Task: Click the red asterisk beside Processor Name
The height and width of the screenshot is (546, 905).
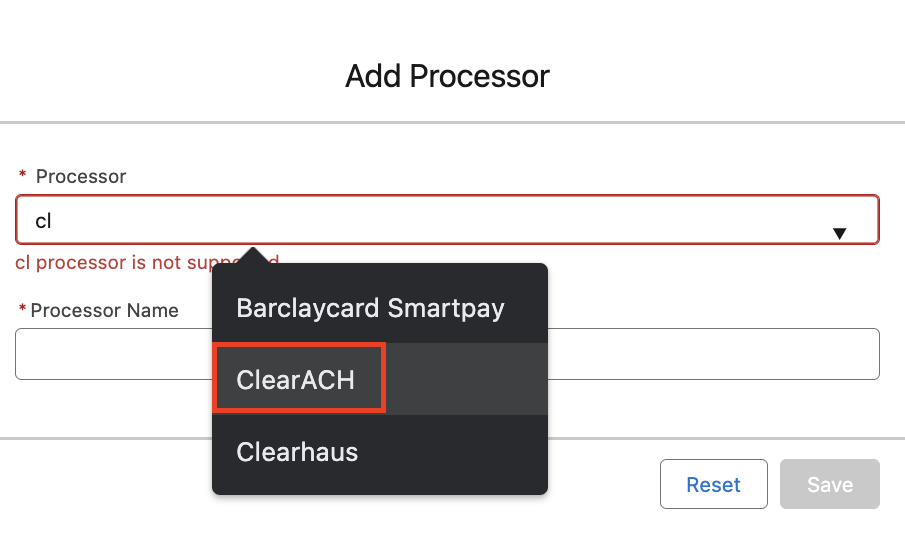Action: pyautogui.click(x=22, y=311)
